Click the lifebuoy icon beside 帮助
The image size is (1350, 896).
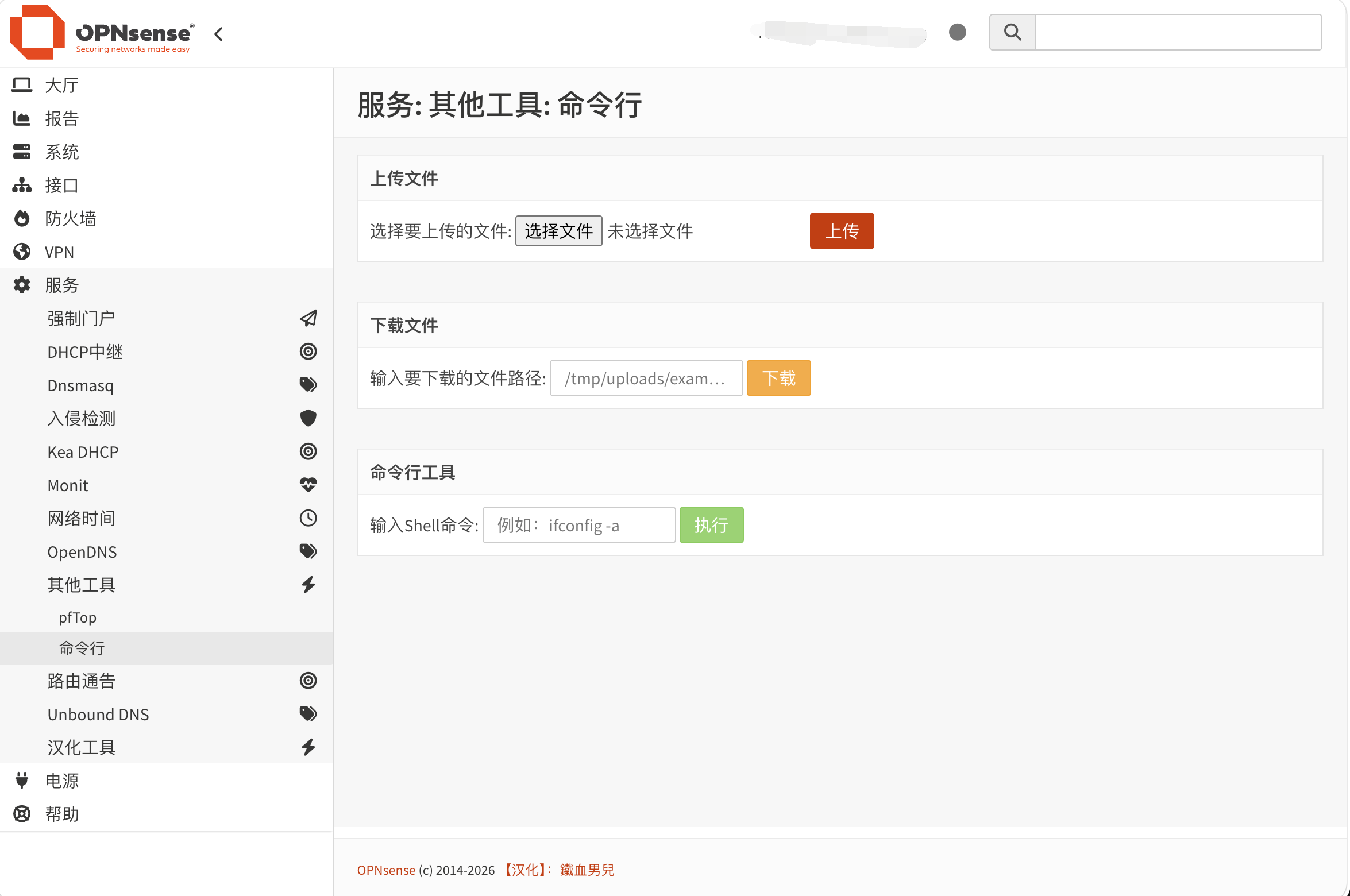click(22, 814)
